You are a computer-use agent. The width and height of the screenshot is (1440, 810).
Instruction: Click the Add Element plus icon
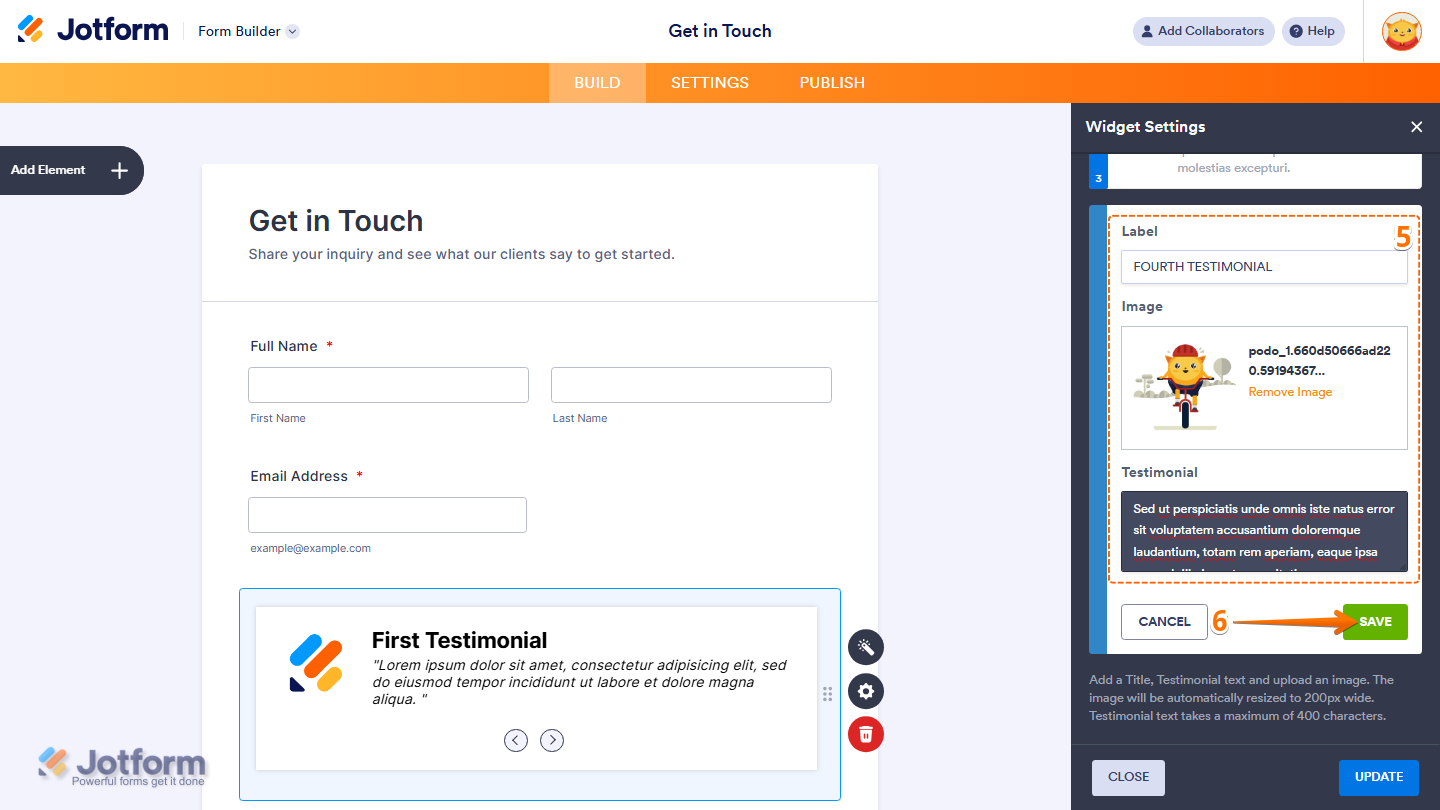pos(118,170)
